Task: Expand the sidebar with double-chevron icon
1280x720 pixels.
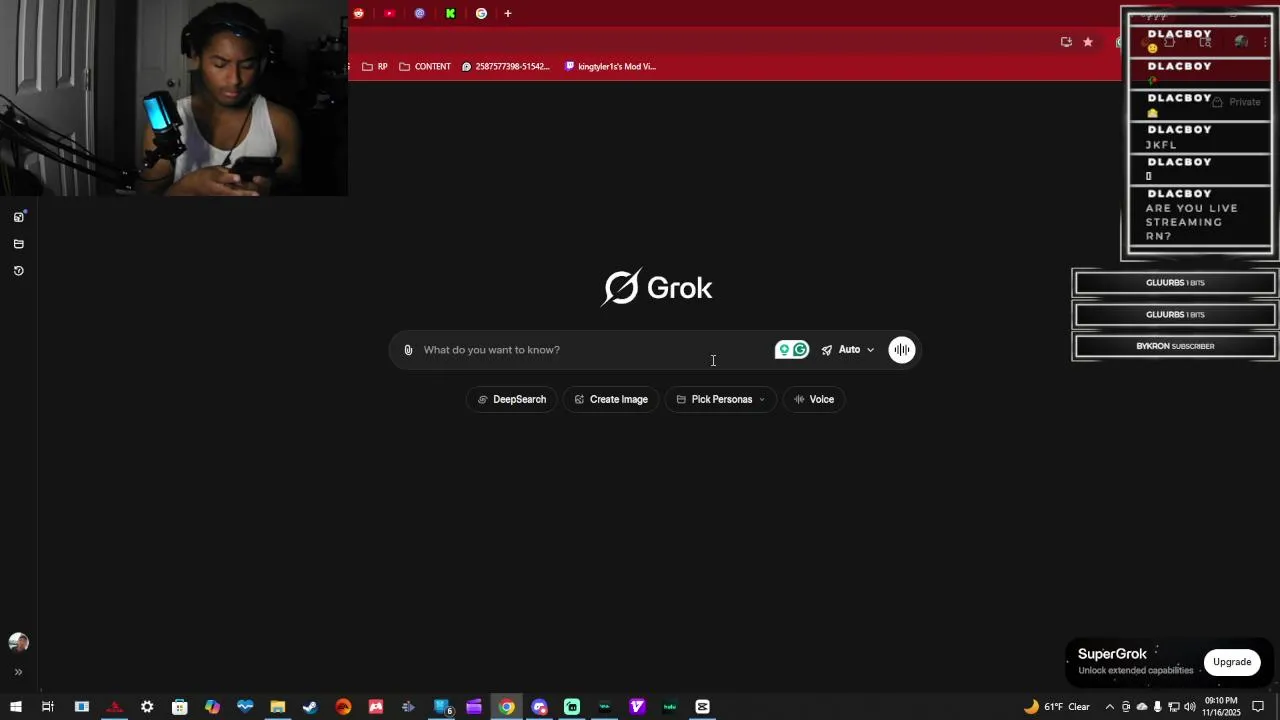Action: (x=18, y=672)
